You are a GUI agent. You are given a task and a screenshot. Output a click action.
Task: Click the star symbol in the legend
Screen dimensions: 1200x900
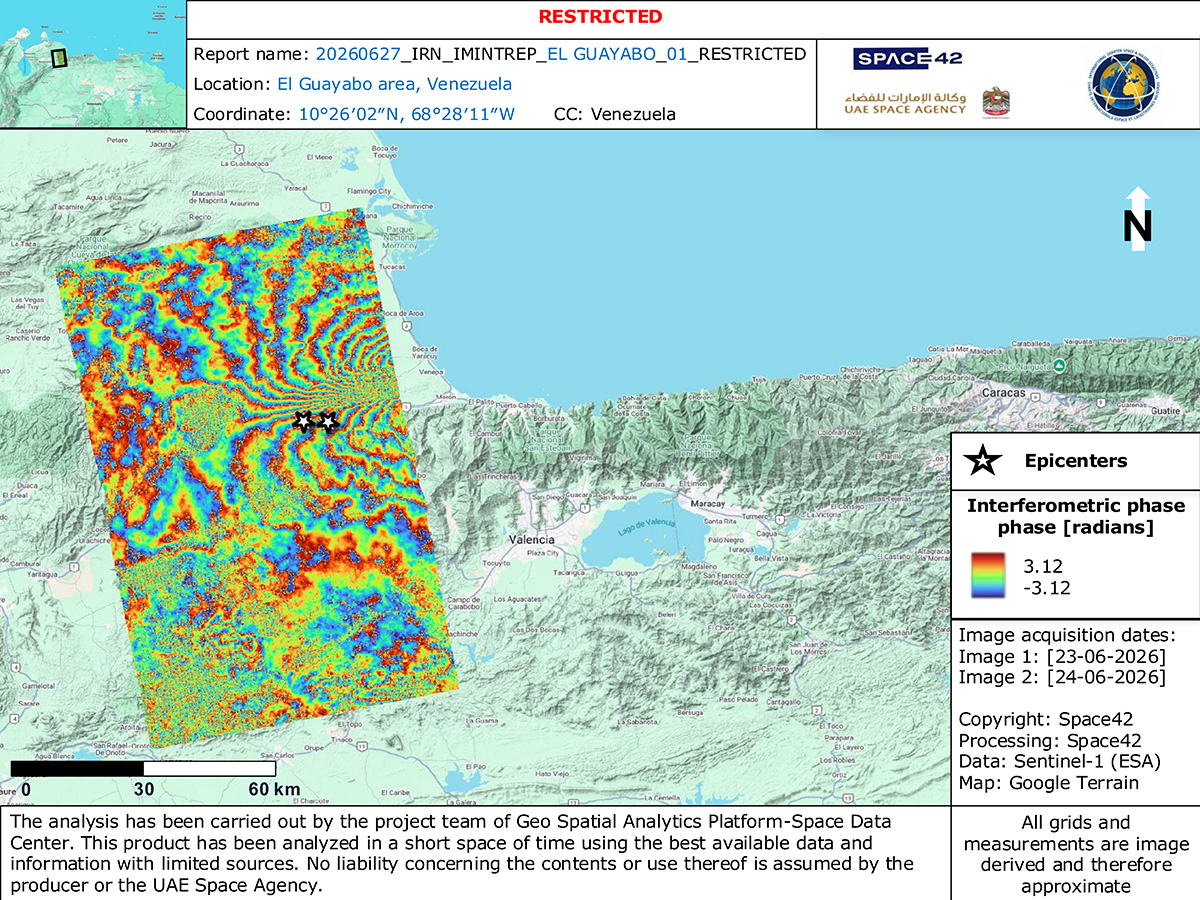point(985,461)
